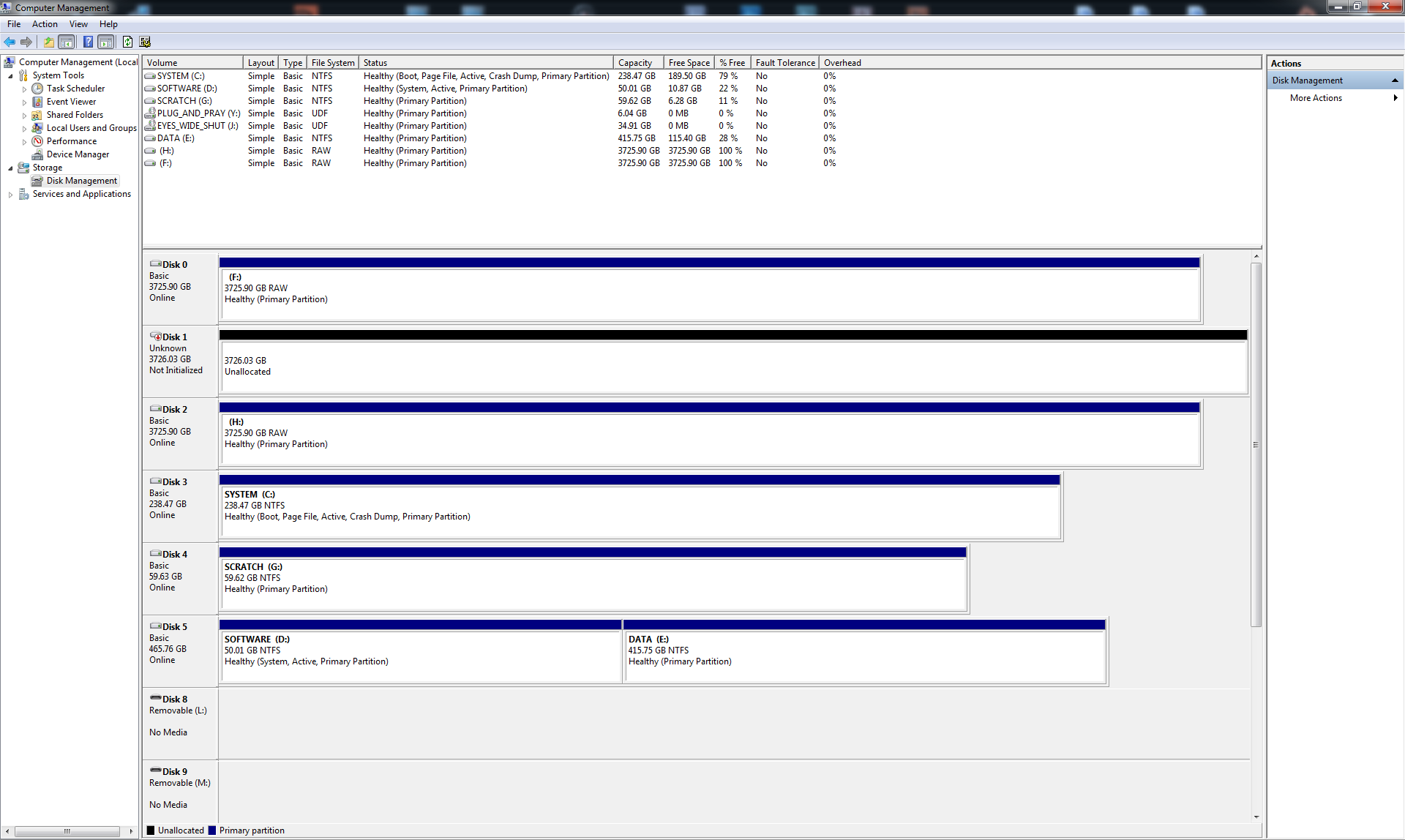1405x840 pixels.
Task: Click the Refresh toolbar icon
Action: [127, 42]
